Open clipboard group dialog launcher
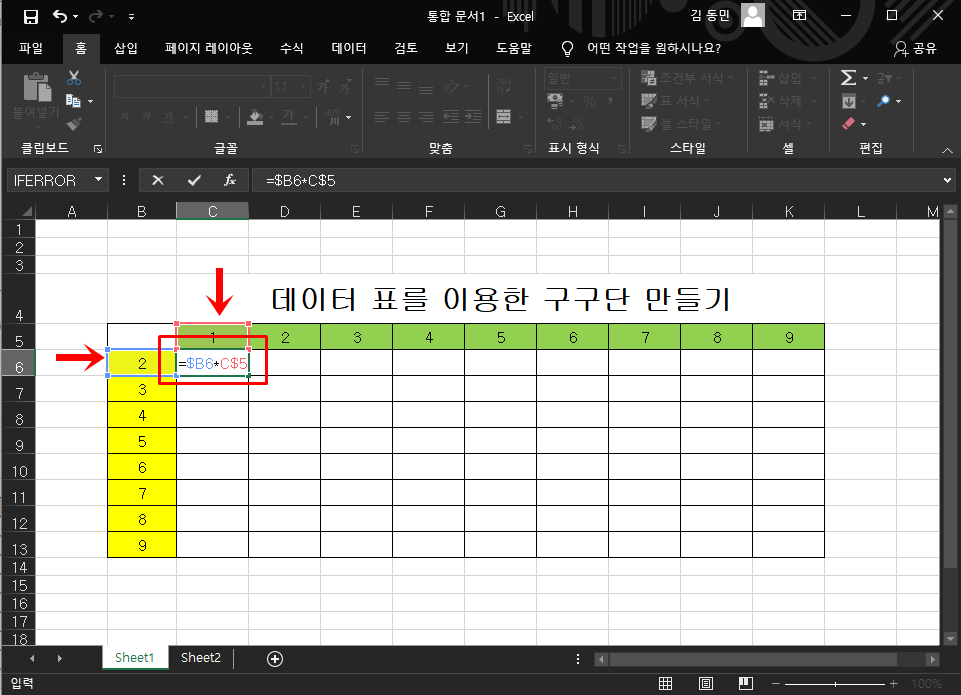The width and height of the screenshot is (961, 695). coord(97,149)
